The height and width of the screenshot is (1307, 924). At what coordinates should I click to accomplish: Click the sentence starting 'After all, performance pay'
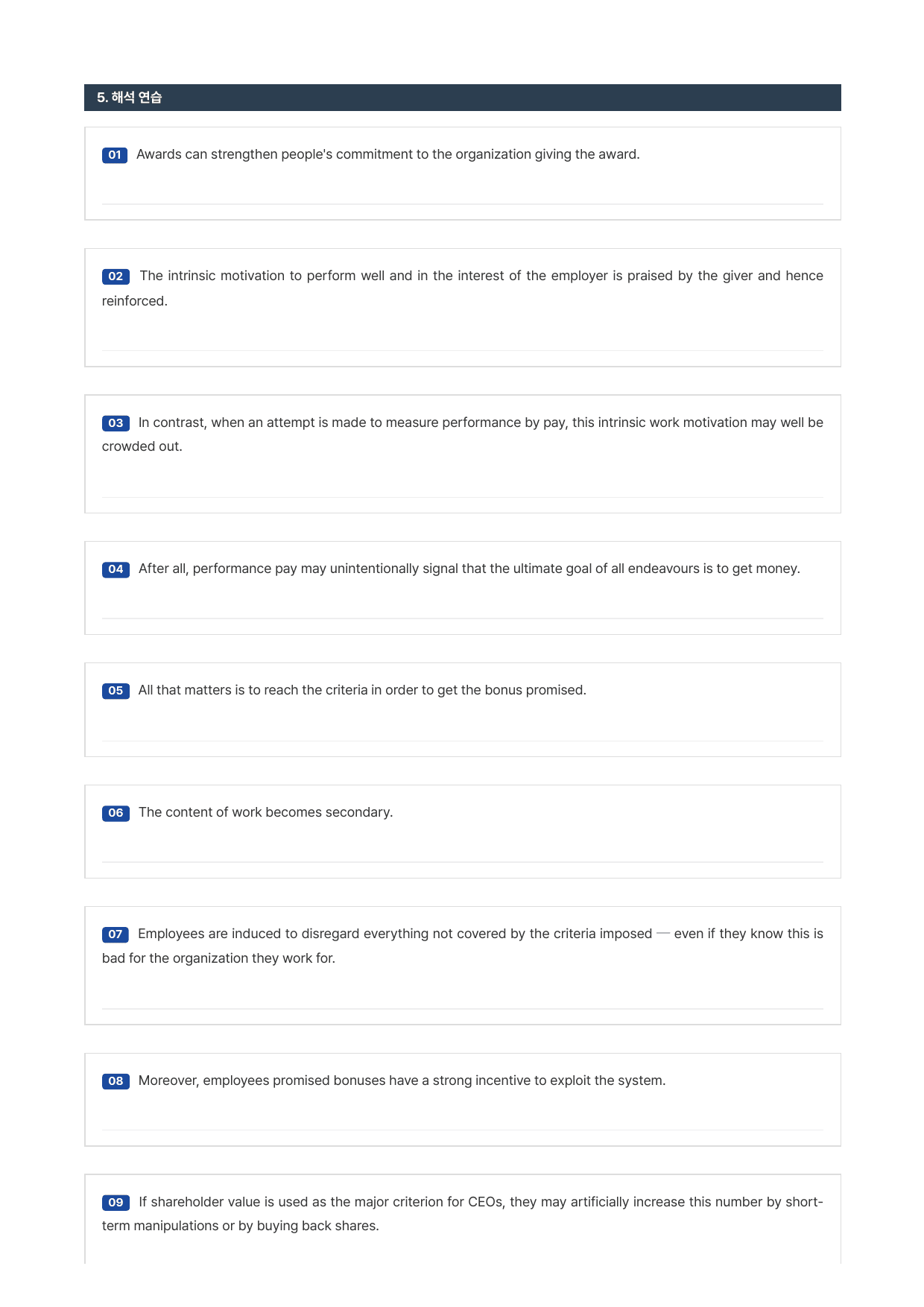click(x=469, y=569)
